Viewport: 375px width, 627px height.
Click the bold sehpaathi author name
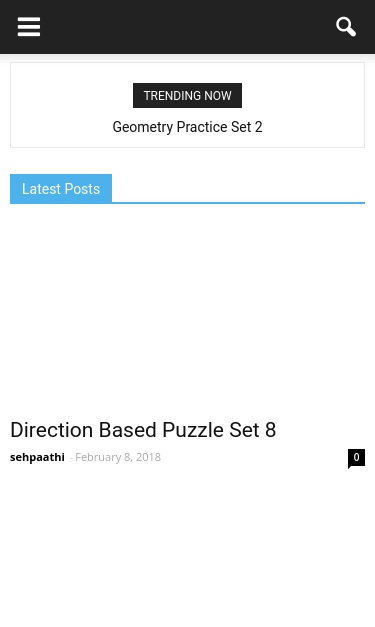coord(37,457)
